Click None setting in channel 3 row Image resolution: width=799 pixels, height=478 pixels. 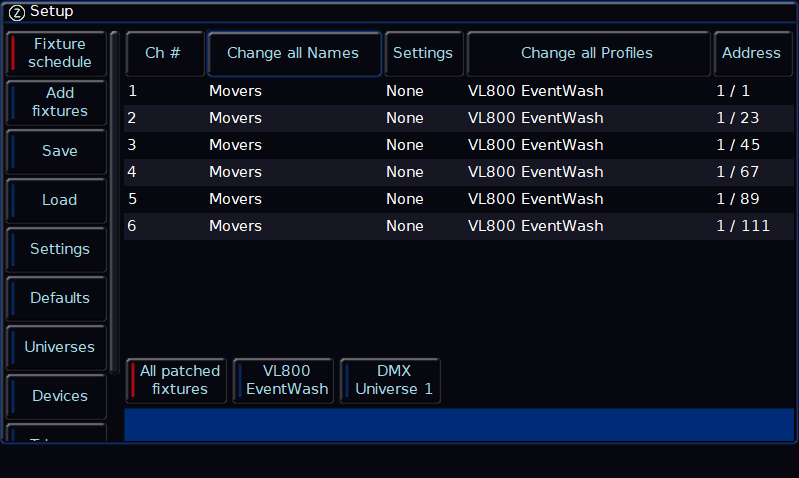[405, 145]
